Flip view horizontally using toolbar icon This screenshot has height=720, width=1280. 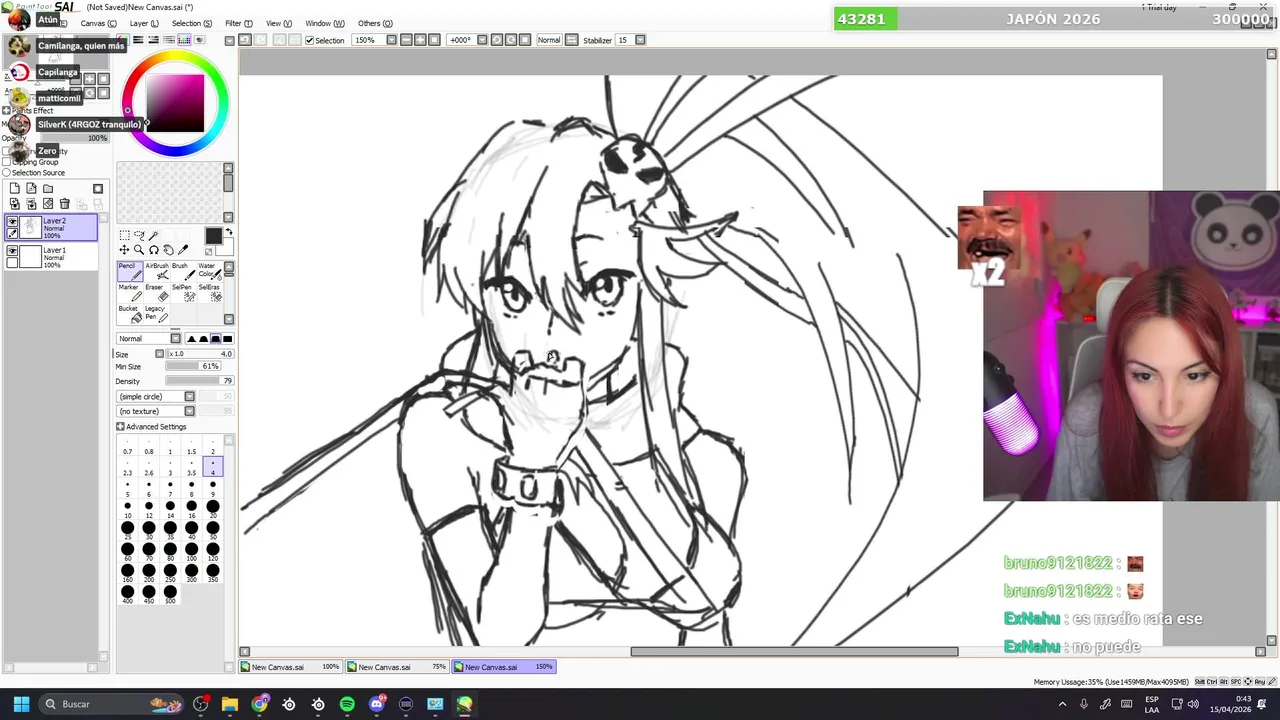[x=571, y=40]
